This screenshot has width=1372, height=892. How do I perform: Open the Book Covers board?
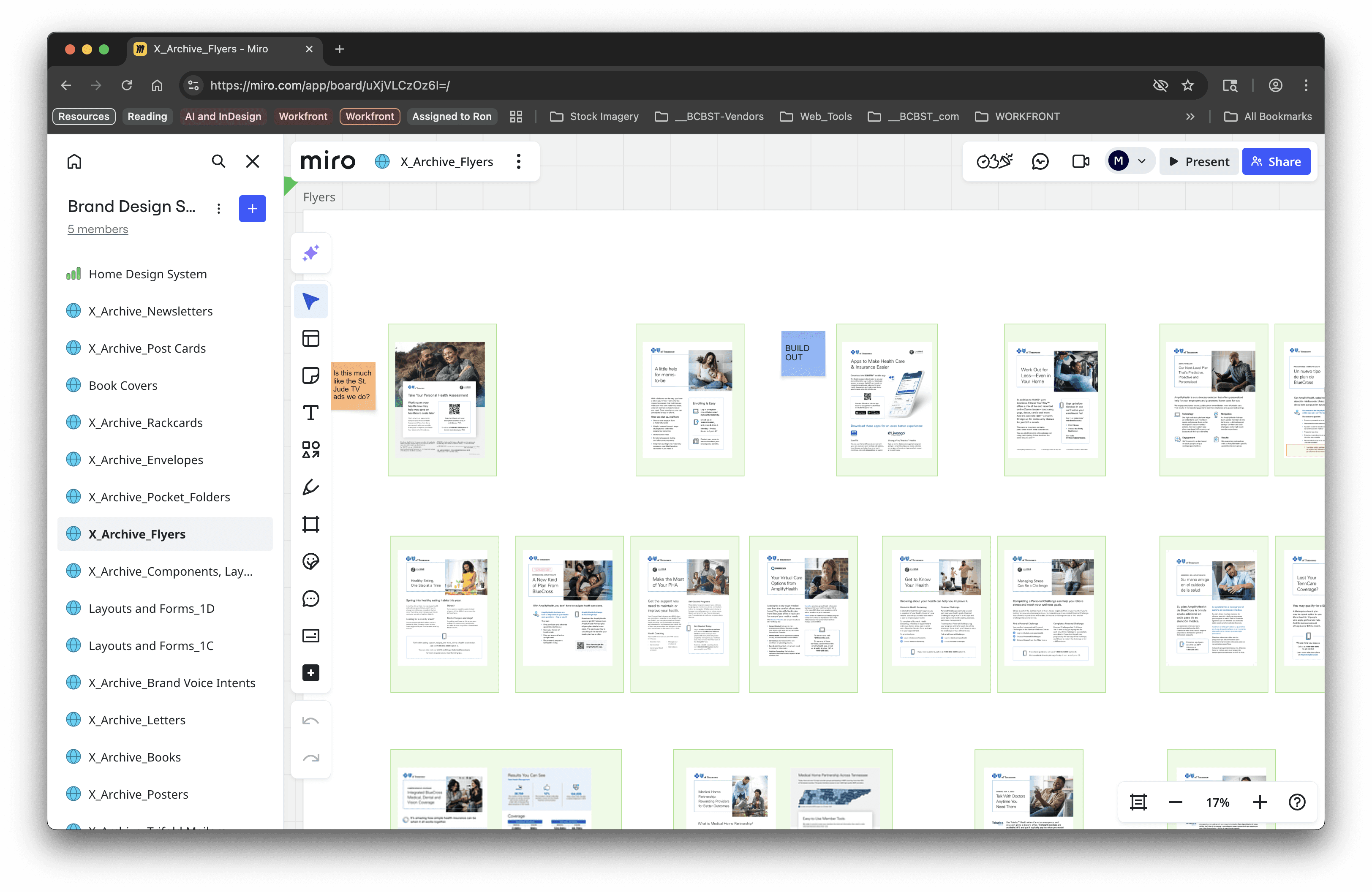point(123,385)
